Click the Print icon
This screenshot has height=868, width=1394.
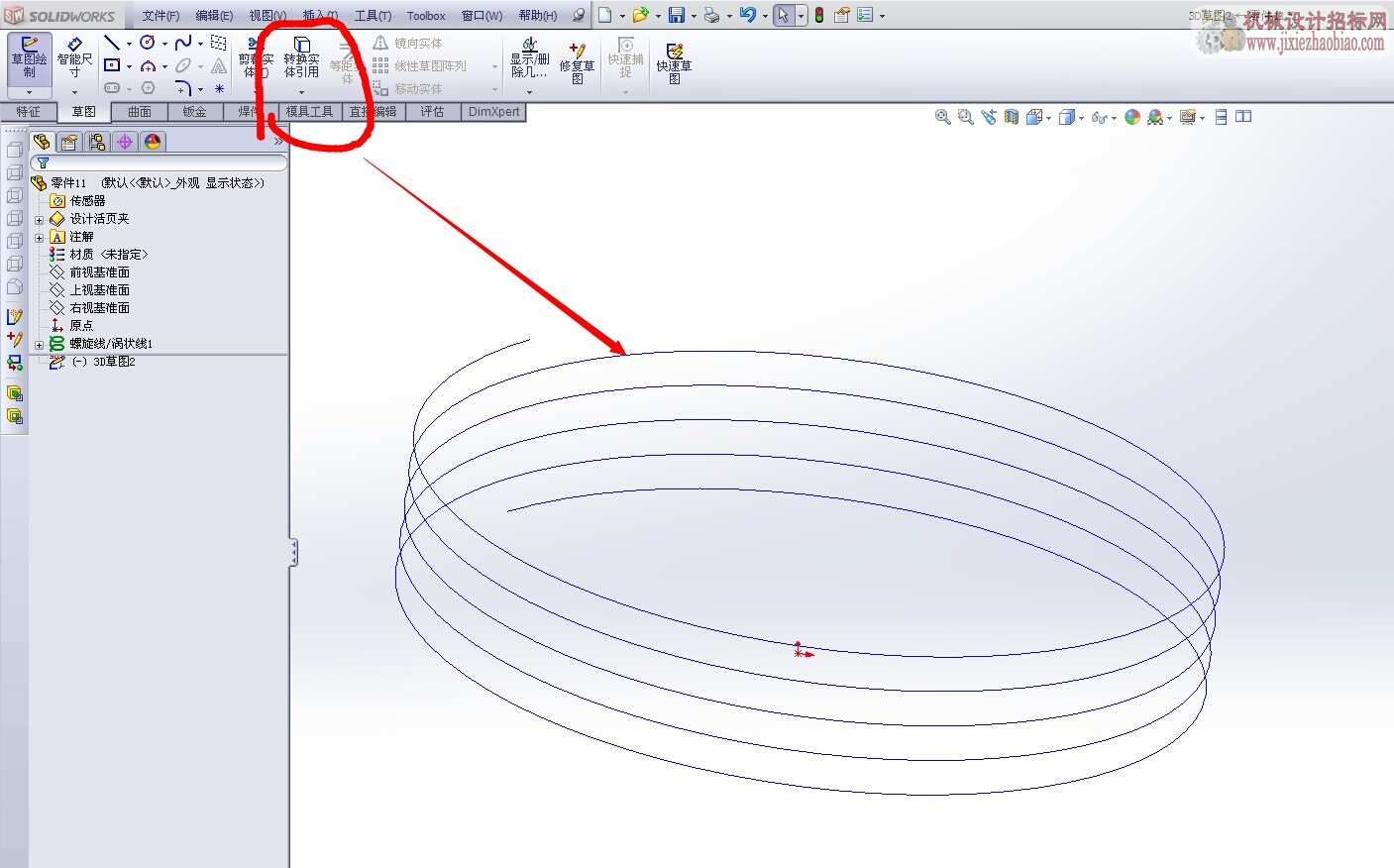pyautogui.click(x=711, y=15)
